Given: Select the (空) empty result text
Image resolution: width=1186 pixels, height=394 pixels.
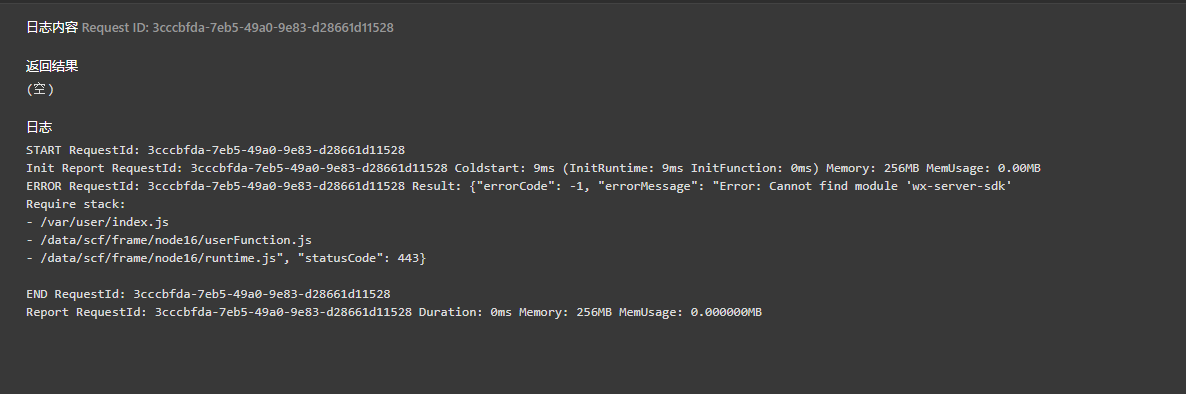Looking at the screenshot, I should 40,89.
